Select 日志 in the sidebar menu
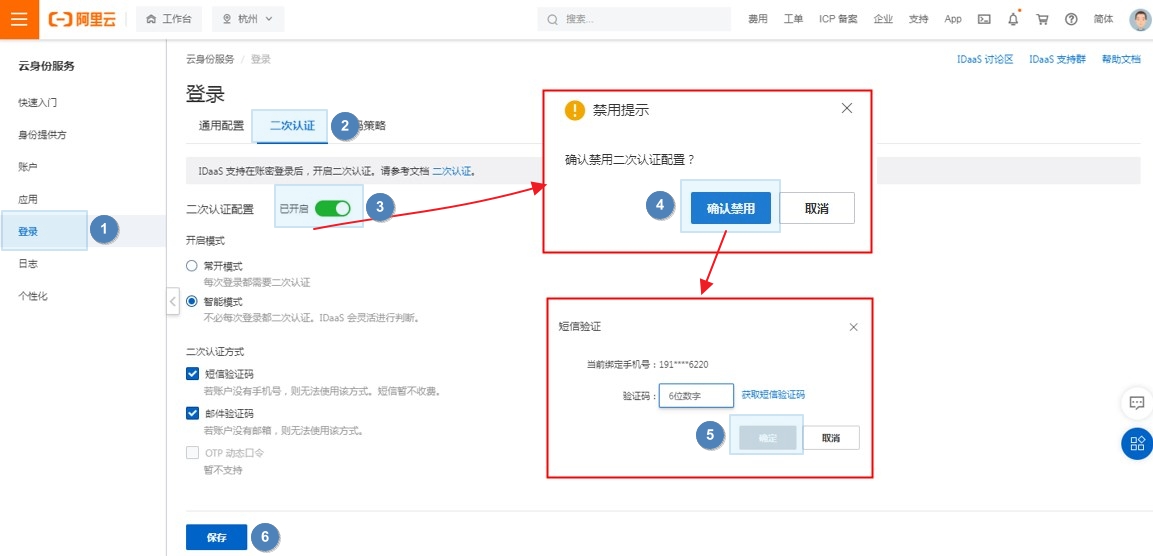The image size is (1153, 556). (28, 264)
